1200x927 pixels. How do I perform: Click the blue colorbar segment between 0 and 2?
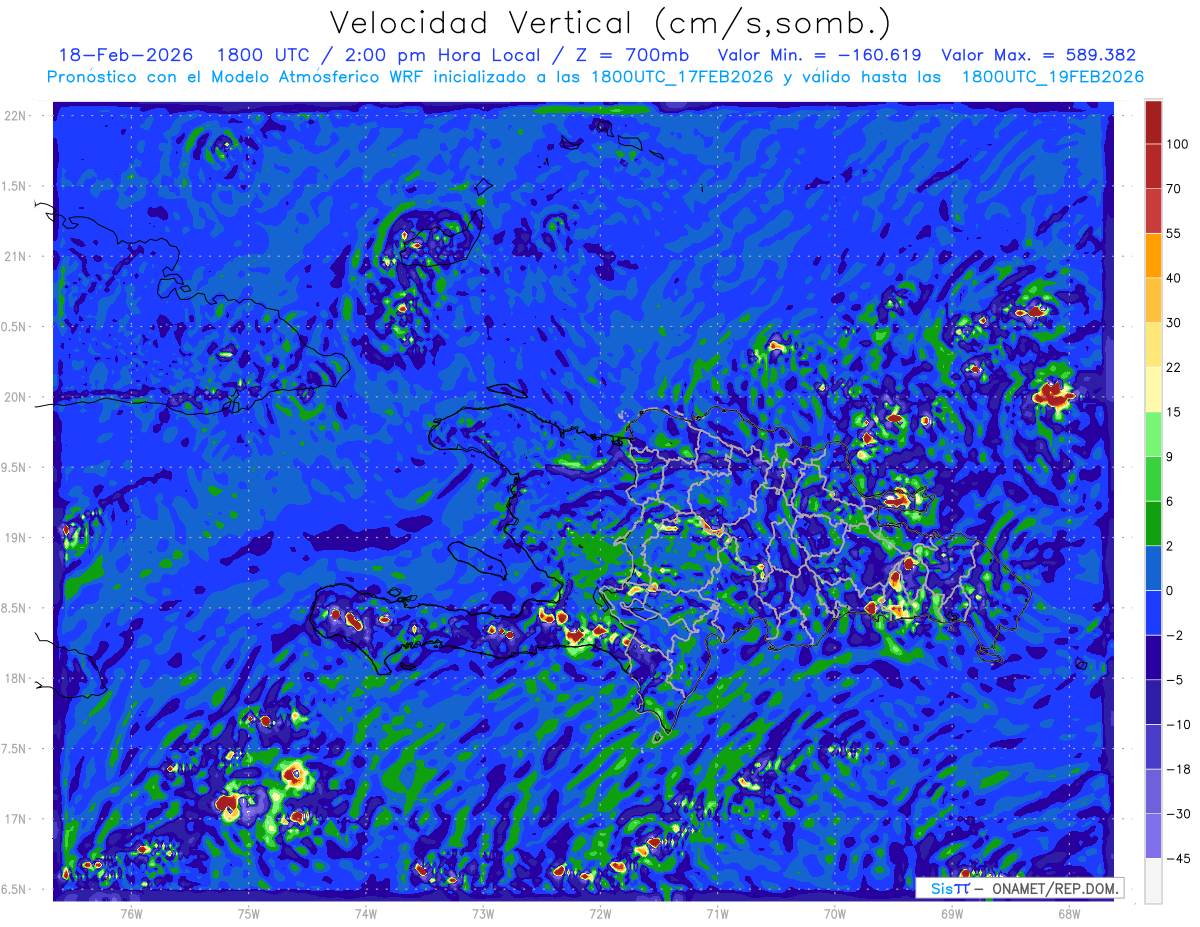[1153, 568]
